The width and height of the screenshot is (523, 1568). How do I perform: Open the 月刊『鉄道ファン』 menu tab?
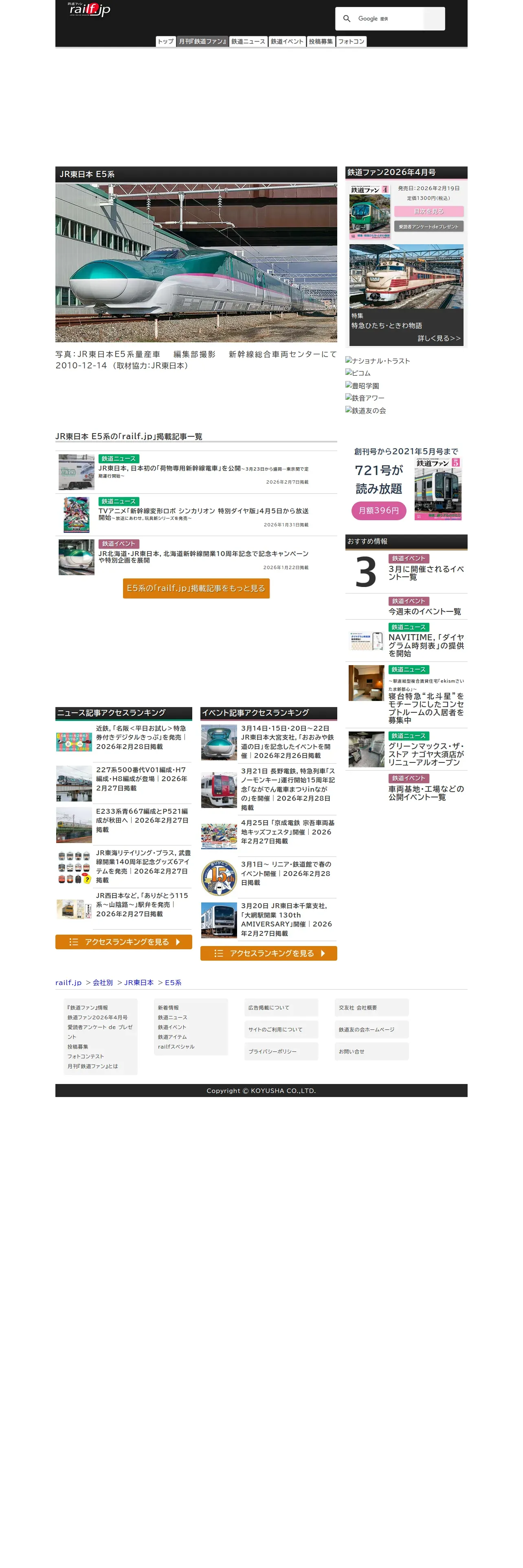[x=202, y=42]
